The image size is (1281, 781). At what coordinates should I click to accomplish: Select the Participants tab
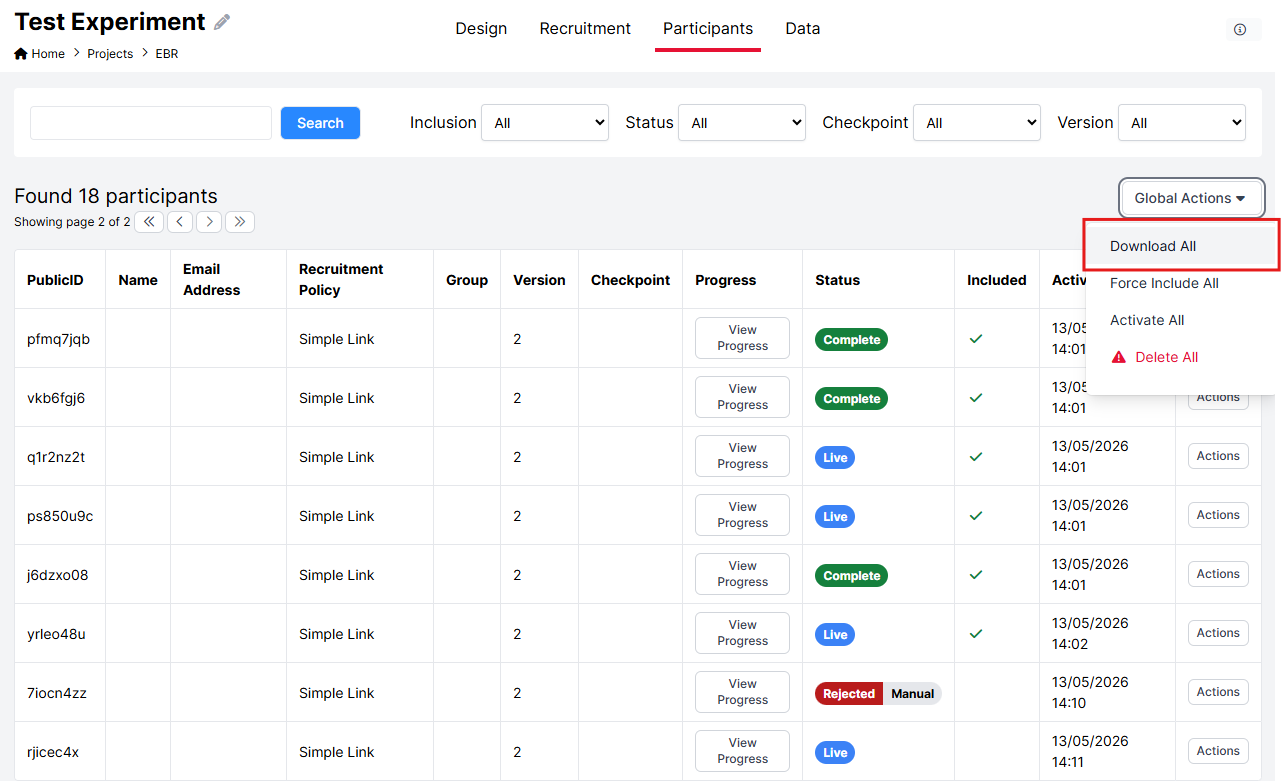pyautogui.click(x=708, y=29)
